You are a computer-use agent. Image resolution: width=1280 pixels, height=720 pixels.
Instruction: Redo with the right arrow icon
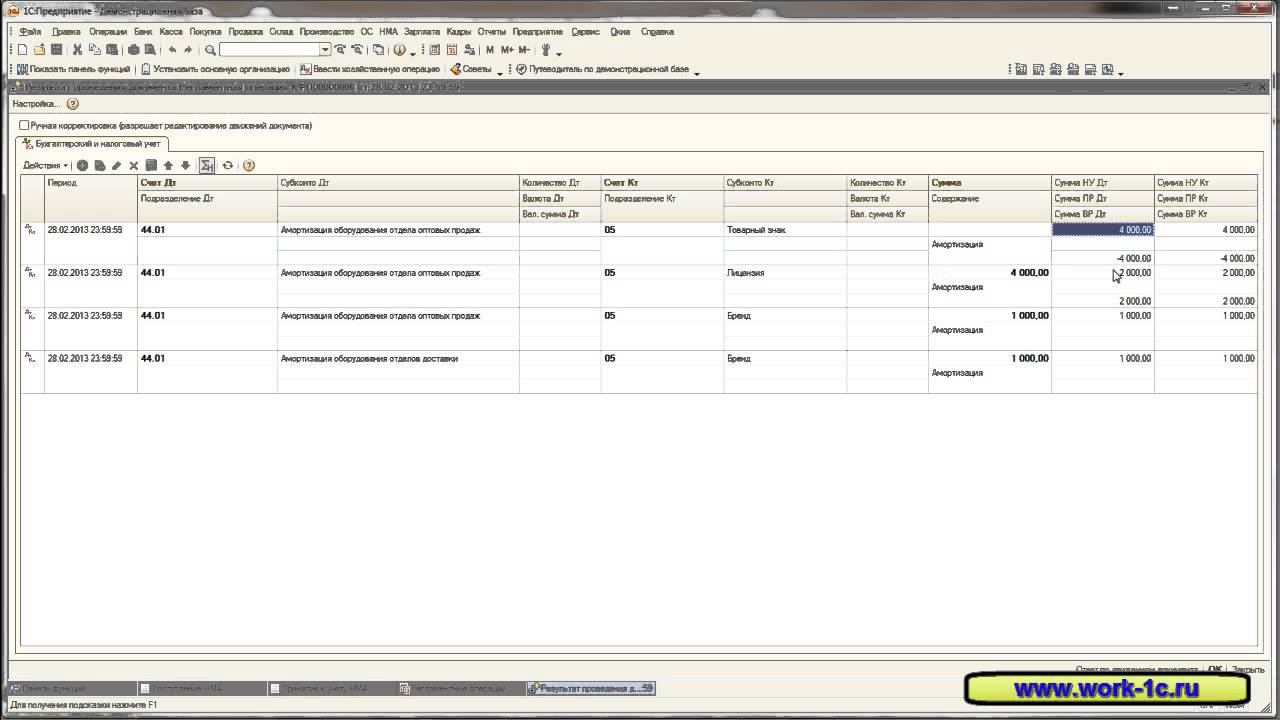pyautogui.click(x=188, y=50)
